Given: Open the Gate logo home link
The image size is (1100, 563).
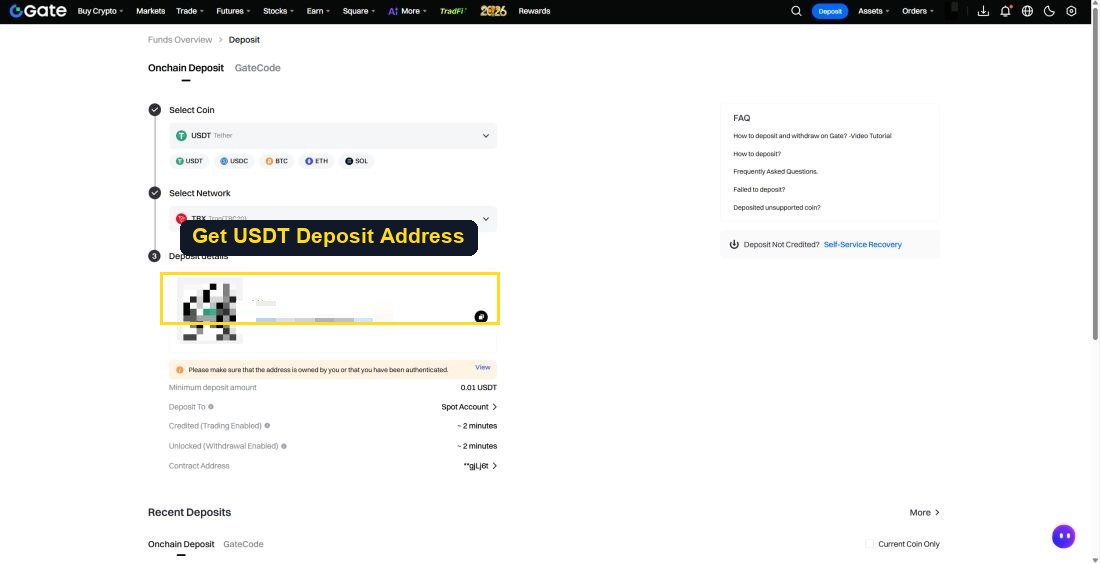Looking at the screenshot, I should click(x=38, y=11).
